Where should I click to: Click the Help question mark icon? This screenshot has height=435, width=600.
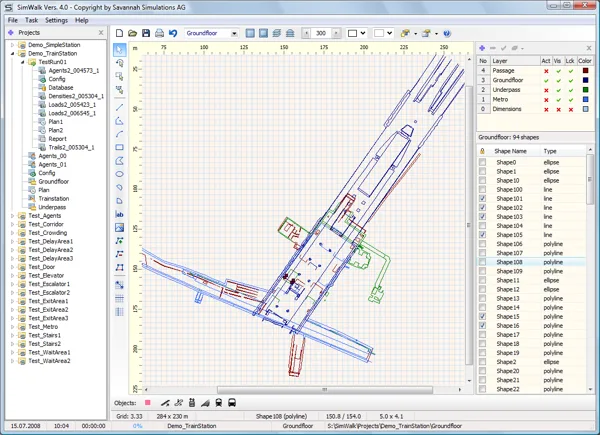tap(447, 34)
